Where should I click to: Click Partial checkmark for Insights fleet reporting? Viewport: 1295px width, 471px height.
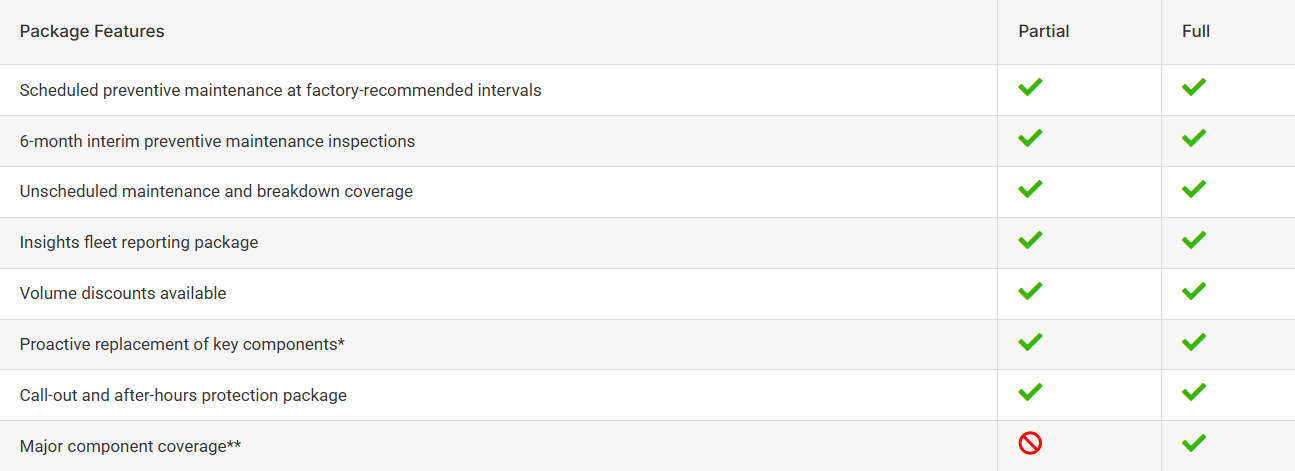[1030, 240]
